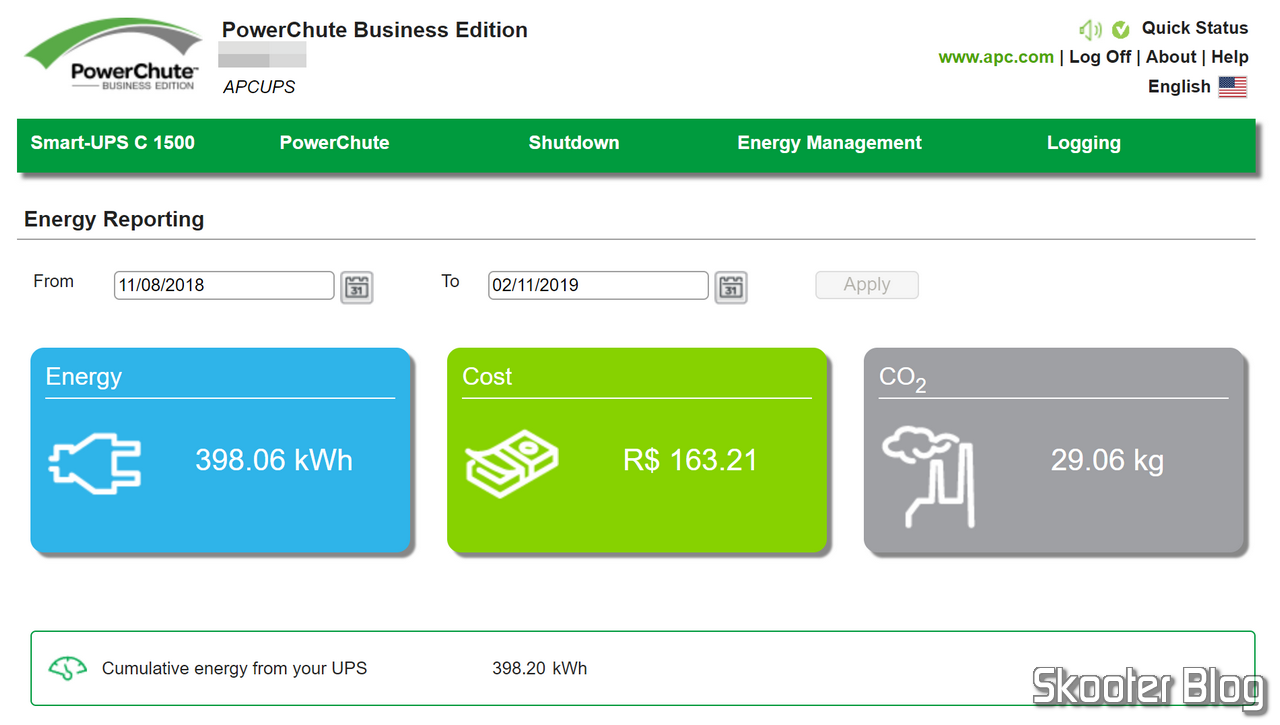Expand the Energy Management menu

coord(829,143)
